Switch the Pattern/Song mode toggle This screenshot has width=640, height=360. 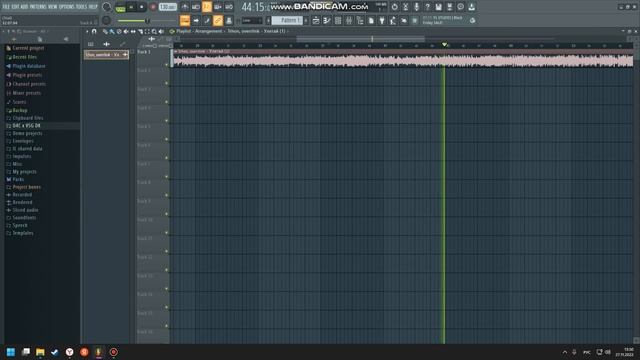120,7
